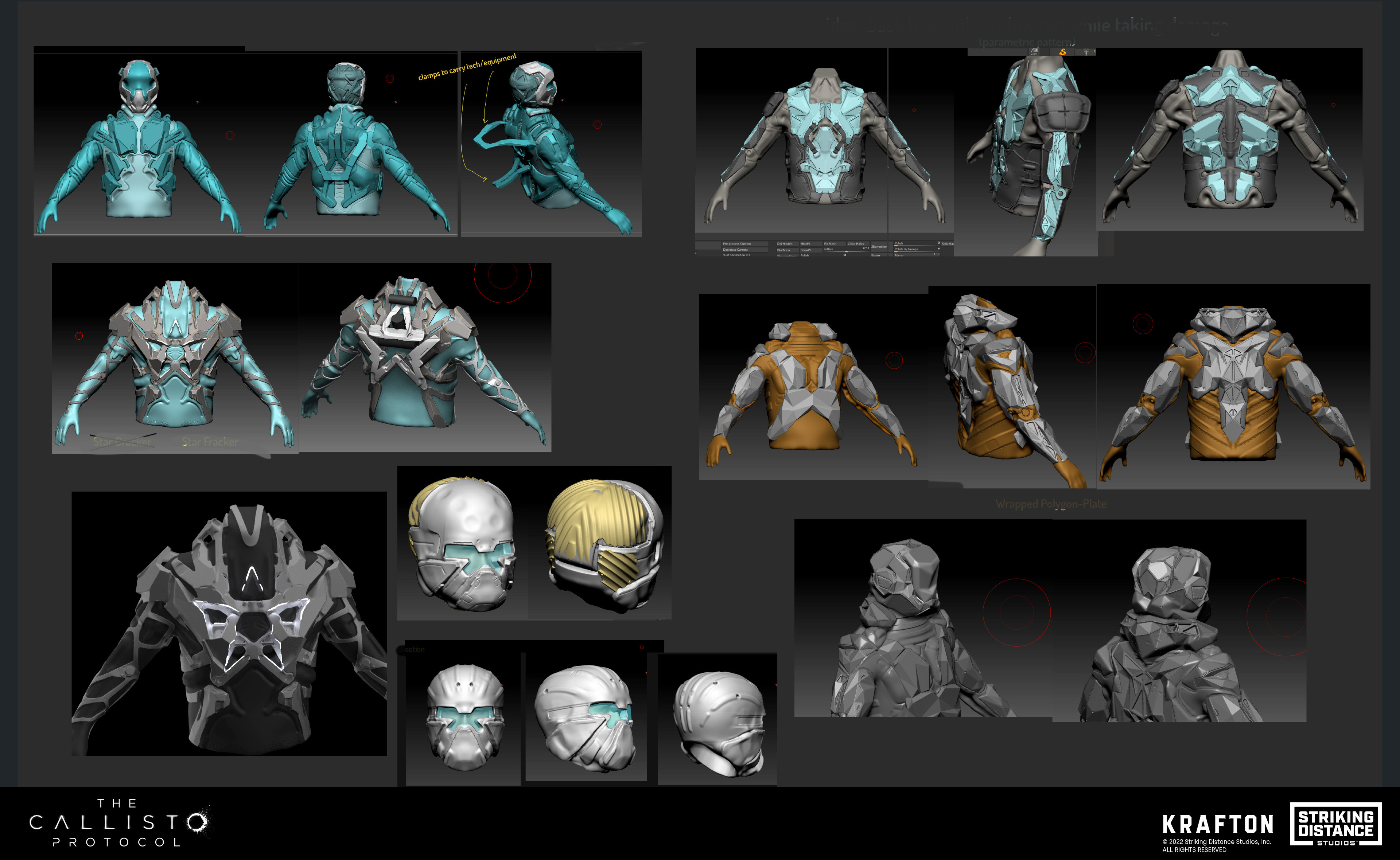Viewport: 1400px width, 860px height.
Task: Open the front-facing grey helmet option
Action: click(x=463, y=719)
